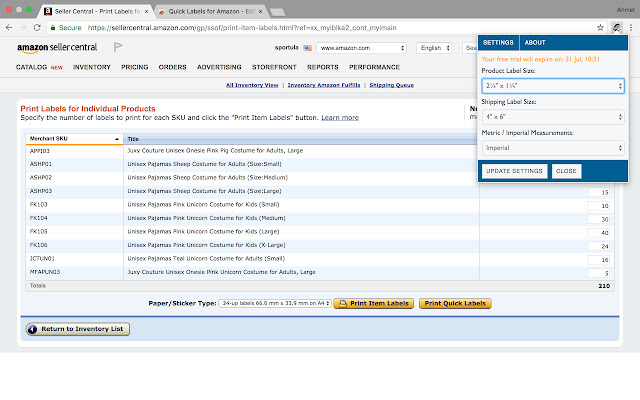The width and height of the screenshot is (640, 400).
Task: Open the English language dropdown
Action: (434, 48)
